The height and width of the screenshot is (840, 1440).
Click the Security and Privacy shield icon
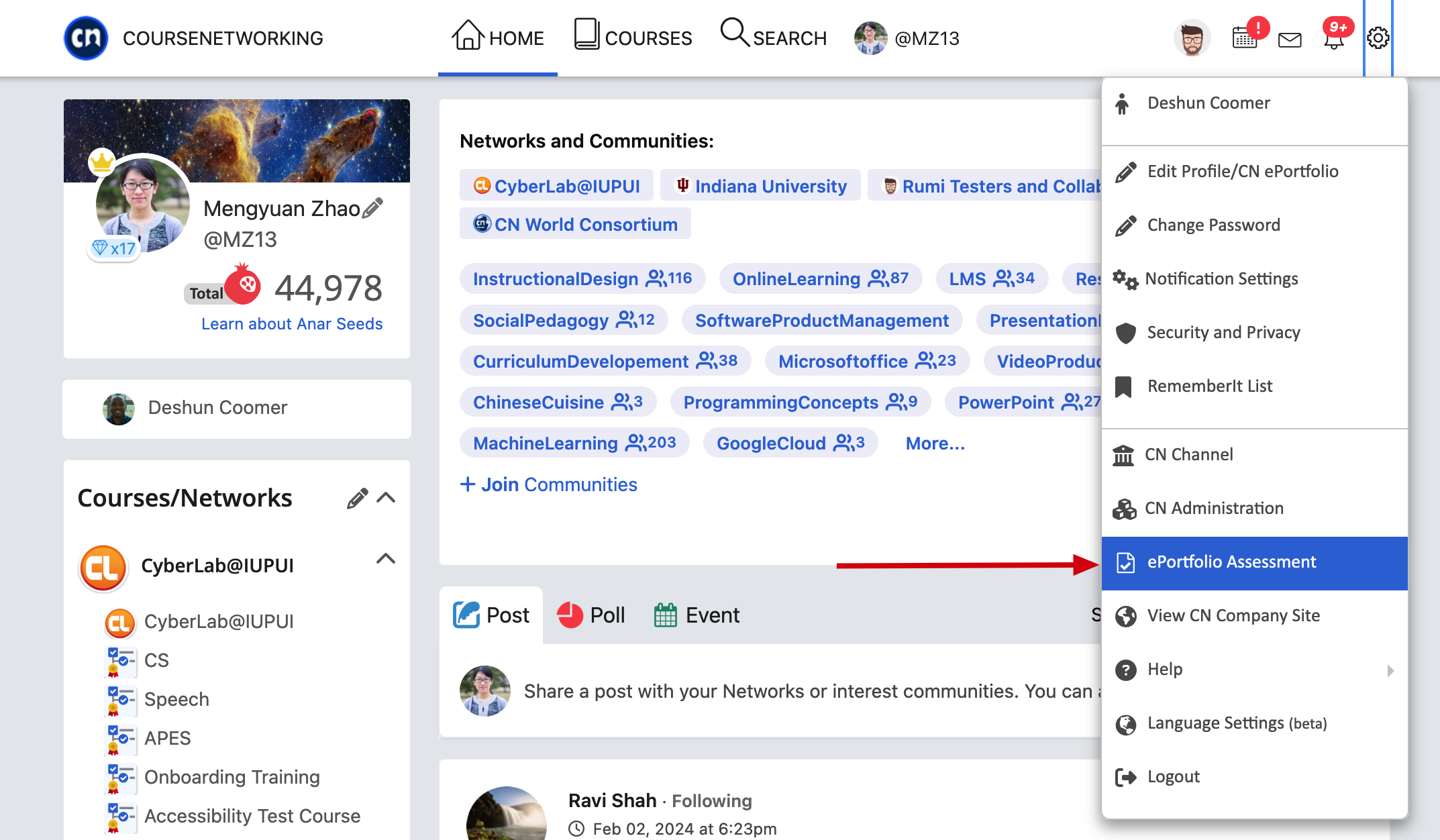click(1126, 333)
